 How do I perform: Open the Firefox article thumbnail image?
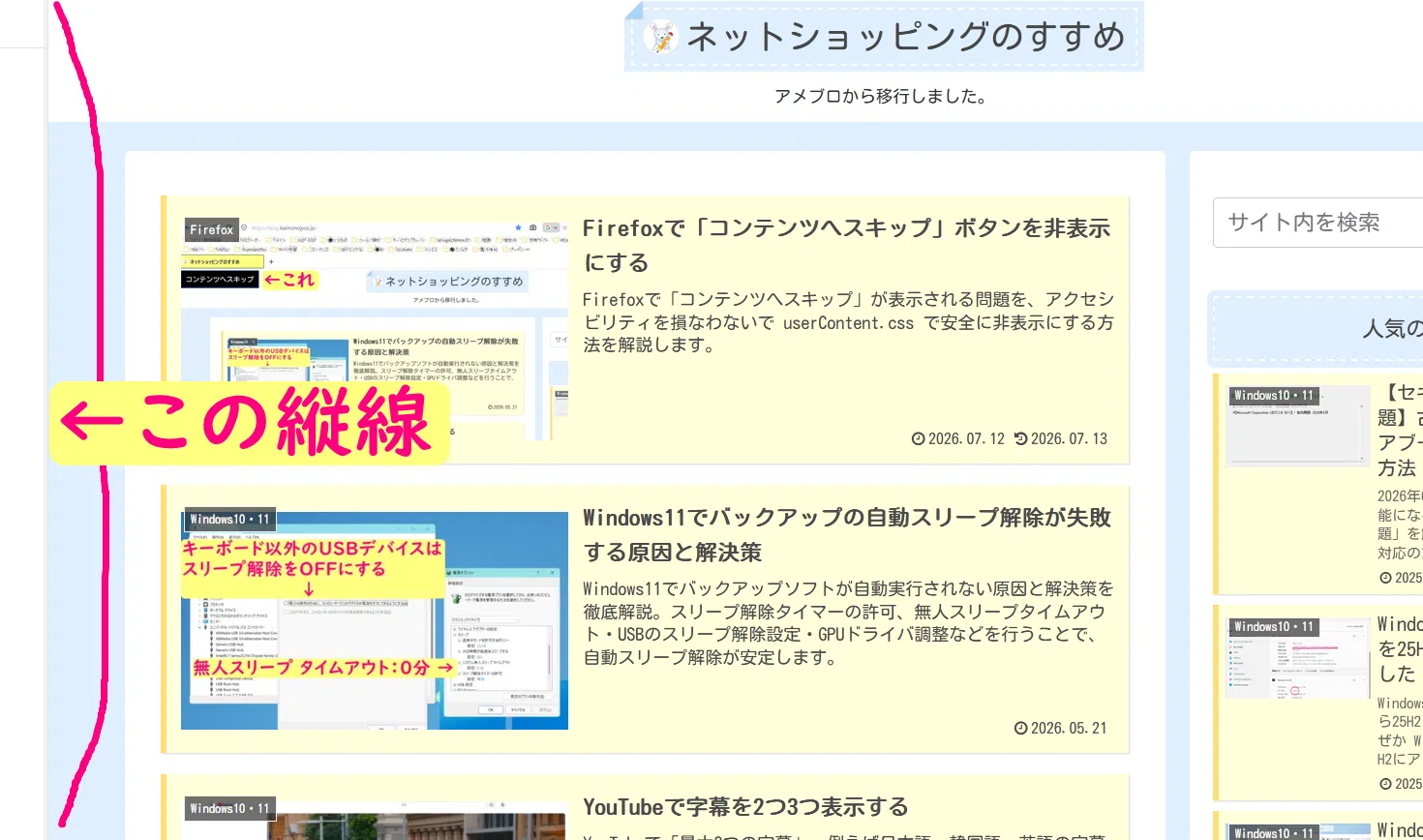pyautogui.click(x=375, y=329)
